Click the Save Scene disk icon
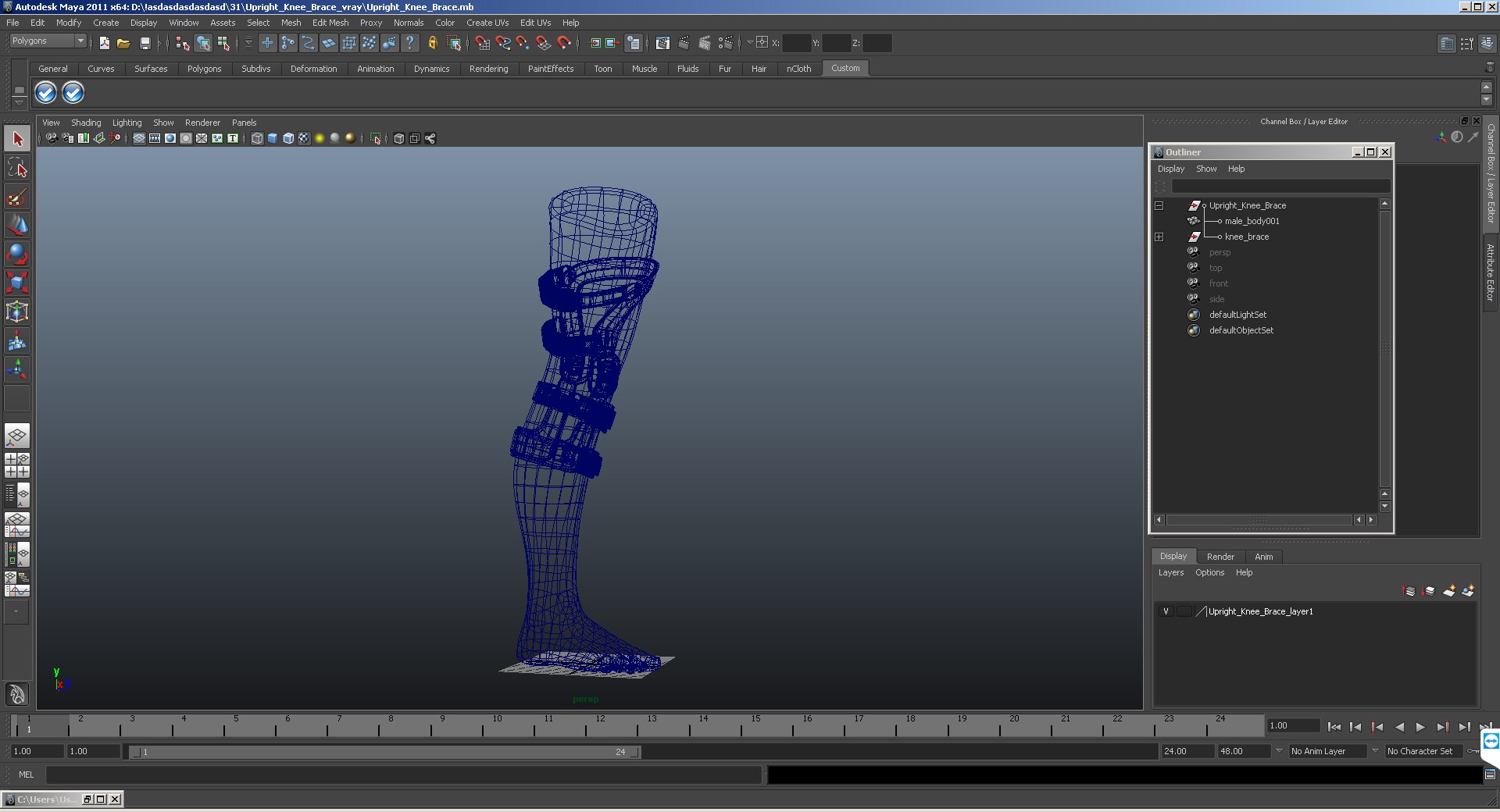Screen dimensions: 1500x812 click(x=145, y=43)
